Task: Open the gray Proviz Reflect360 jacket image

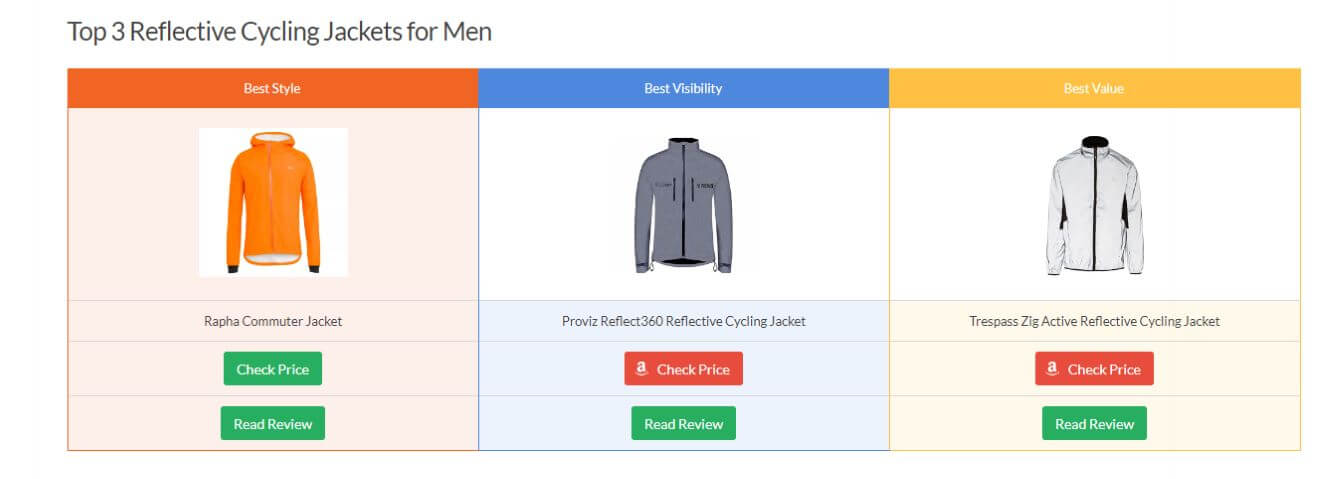Action: pos(684,204)
